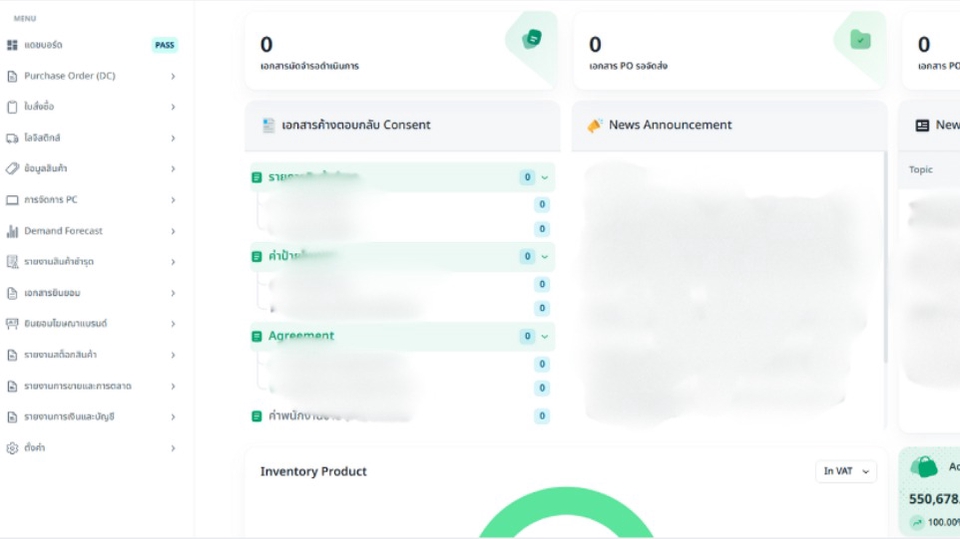The width and height of the screenshot is (960, 539).
Task: Click the Agreement count badge showing 0
Action: pos(527,336)
